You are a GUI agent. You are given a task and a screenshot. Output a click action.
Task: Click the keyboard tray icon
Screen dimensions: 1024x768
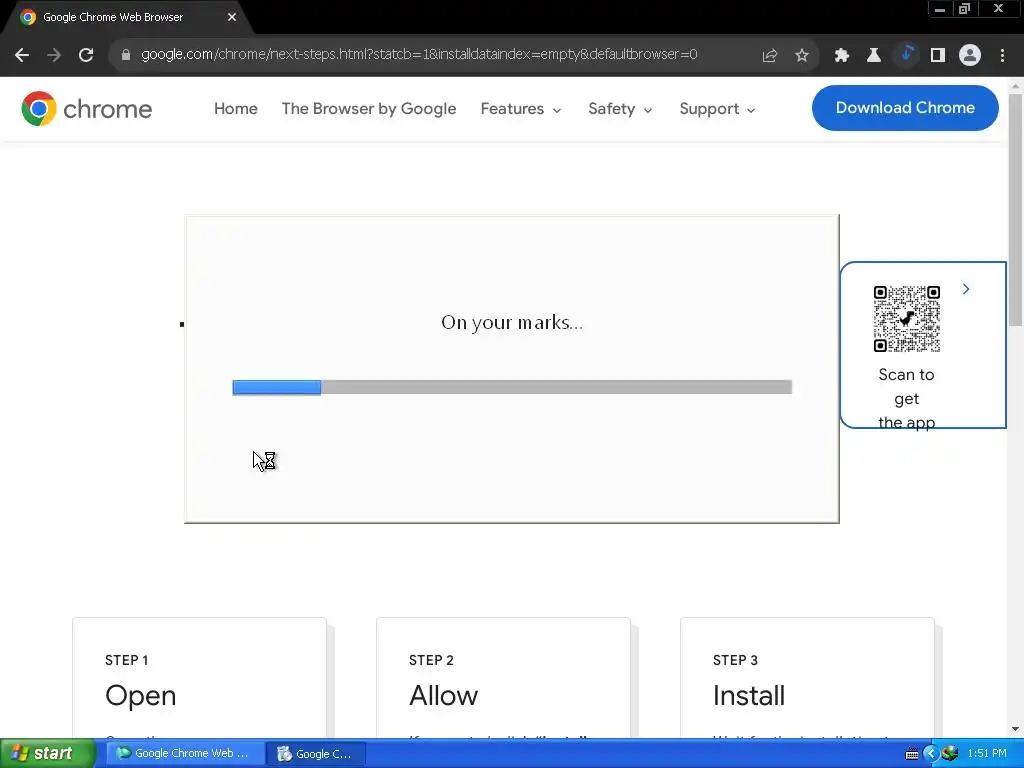point(912,754)
